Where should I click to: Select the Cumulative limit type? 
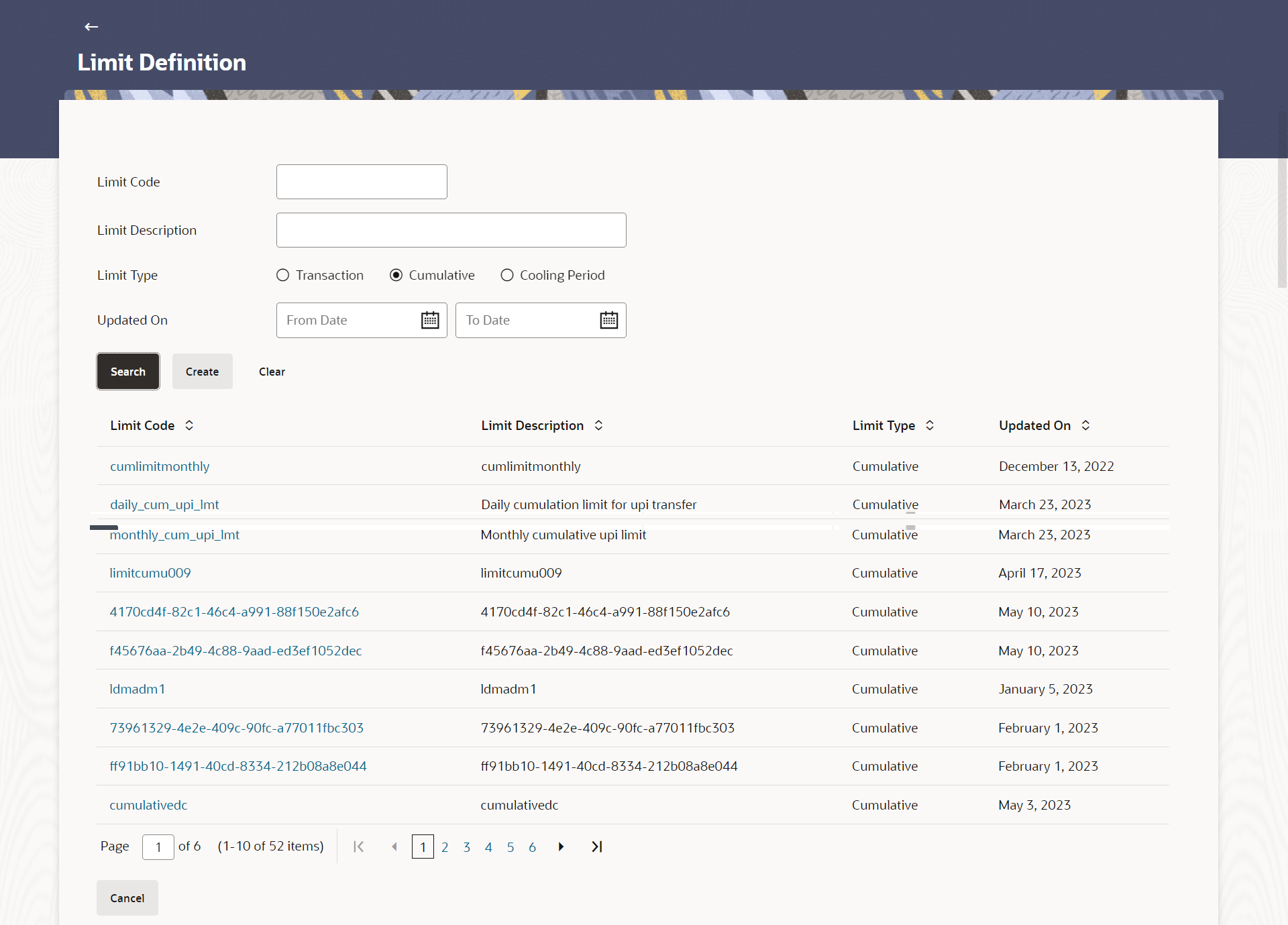(396, 275)
